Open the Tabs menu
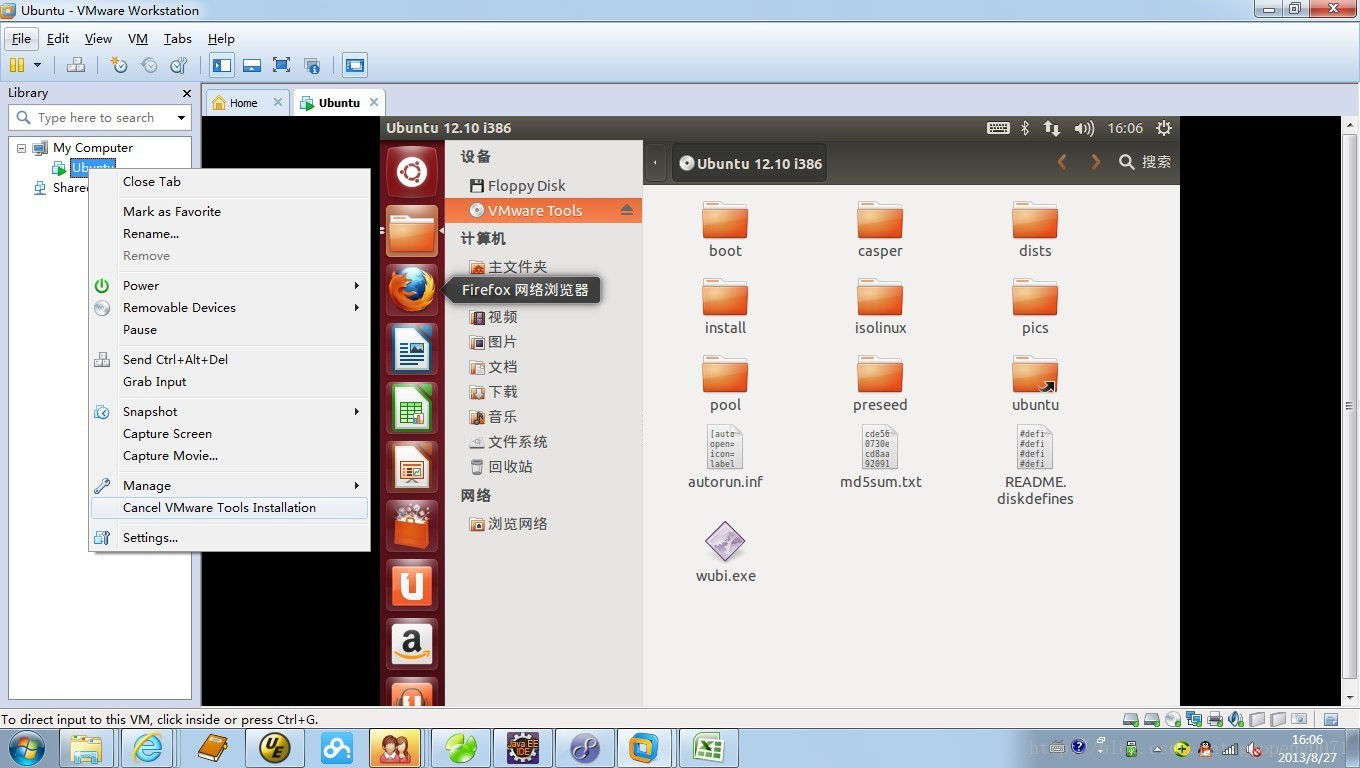The width and height of the screenshot is (1360, 768). click(x=178, y=38)
